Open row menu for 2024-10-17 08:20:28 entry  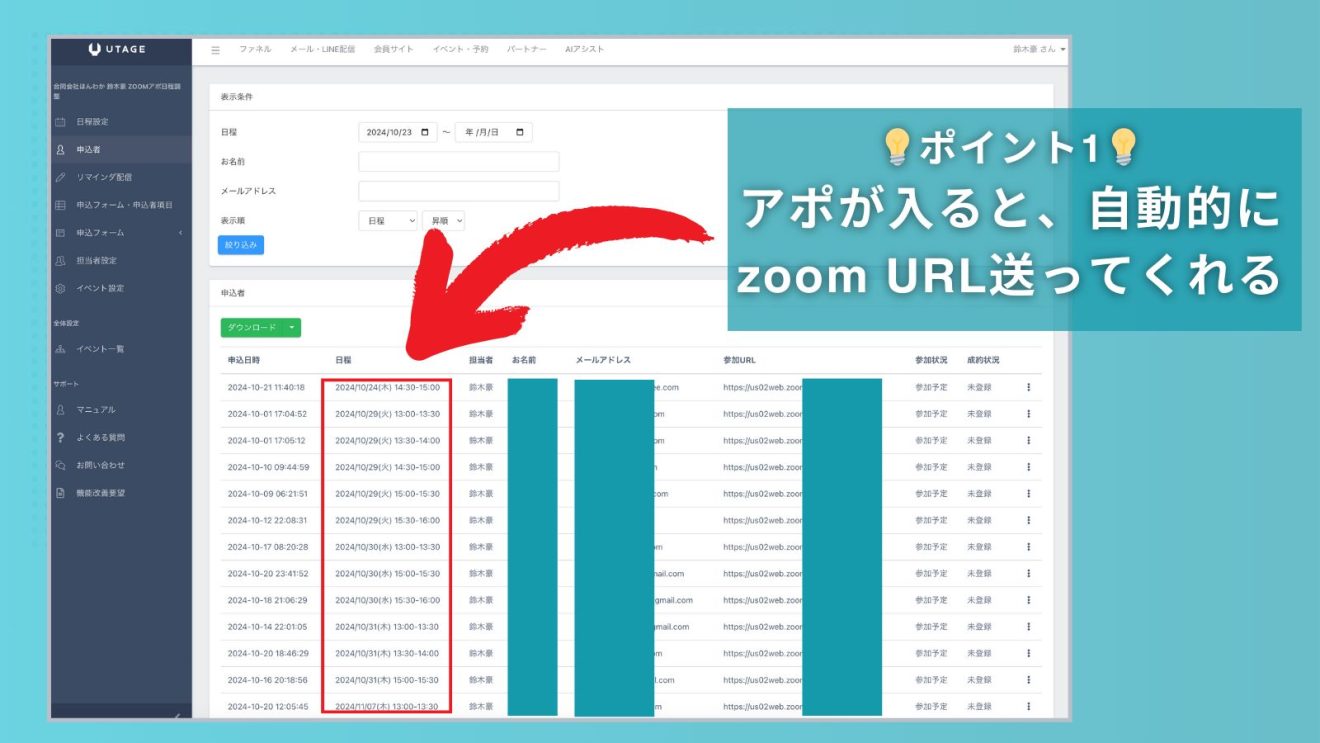click(1028, 547)
